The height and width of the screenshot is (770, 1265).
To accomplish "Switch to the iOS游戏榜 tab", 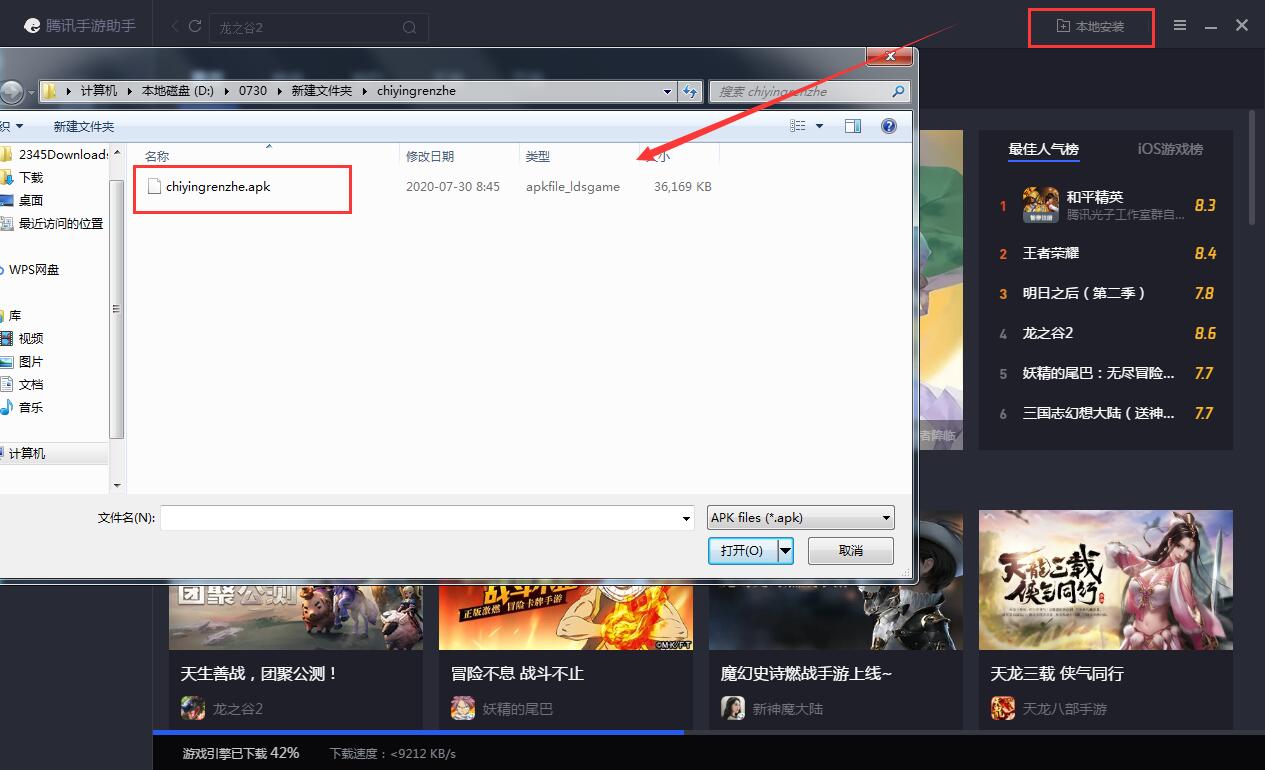I will pyautogui.click(x=1170, y=149).
